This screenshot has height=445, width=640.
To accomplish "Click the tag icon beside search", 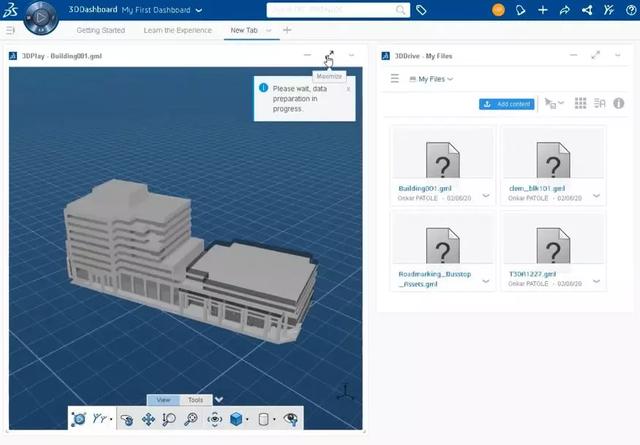I will [421, 10].
